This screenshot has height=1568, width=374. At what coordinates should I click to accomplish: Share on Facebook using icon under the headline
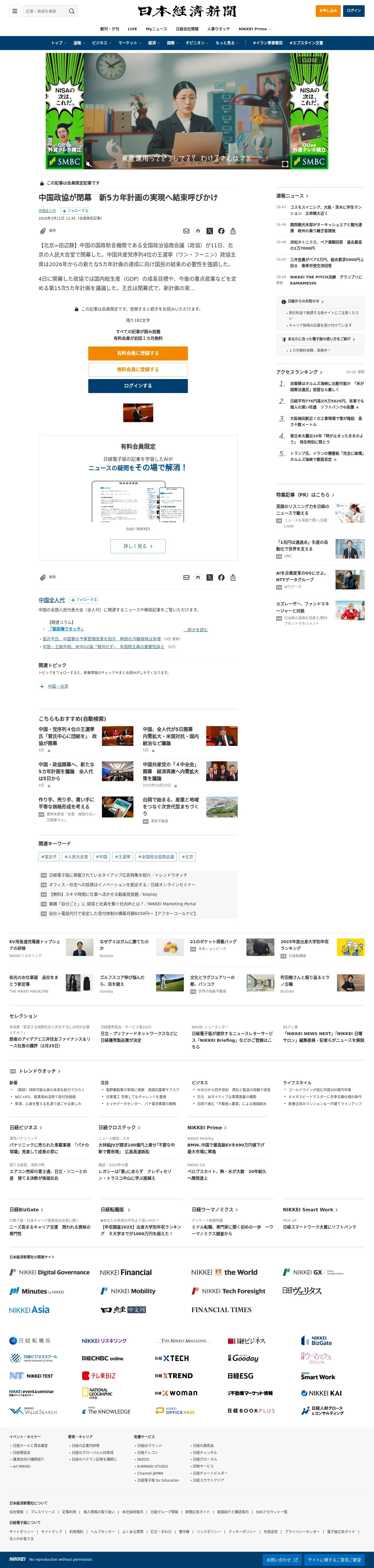click(221, 231)
